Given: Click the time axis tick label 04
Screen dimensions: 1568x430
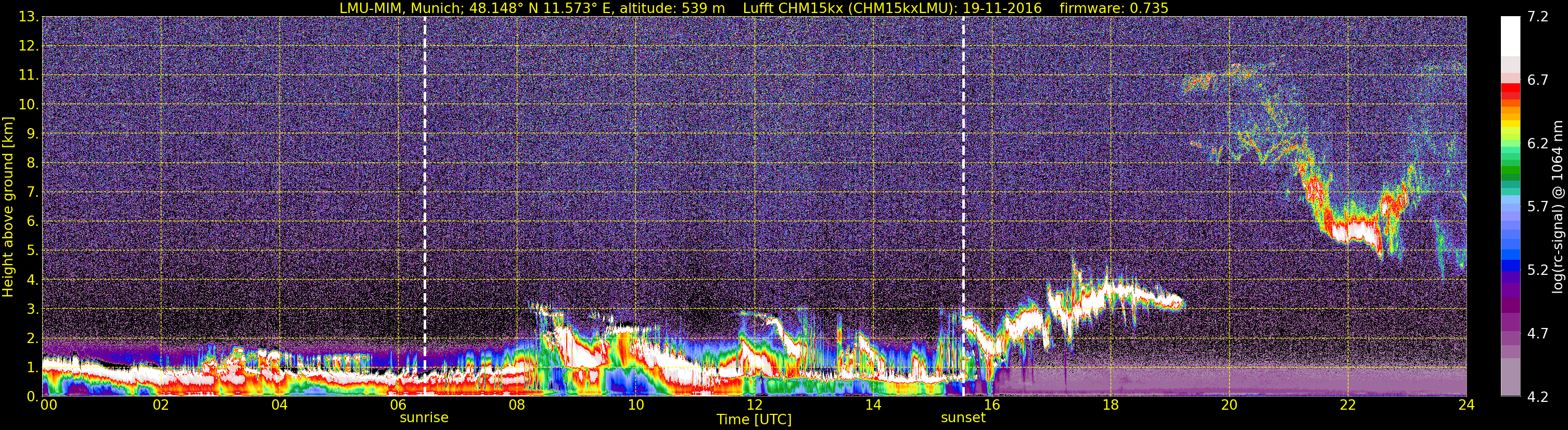Looking at the screenshot, I should (279, 405).
